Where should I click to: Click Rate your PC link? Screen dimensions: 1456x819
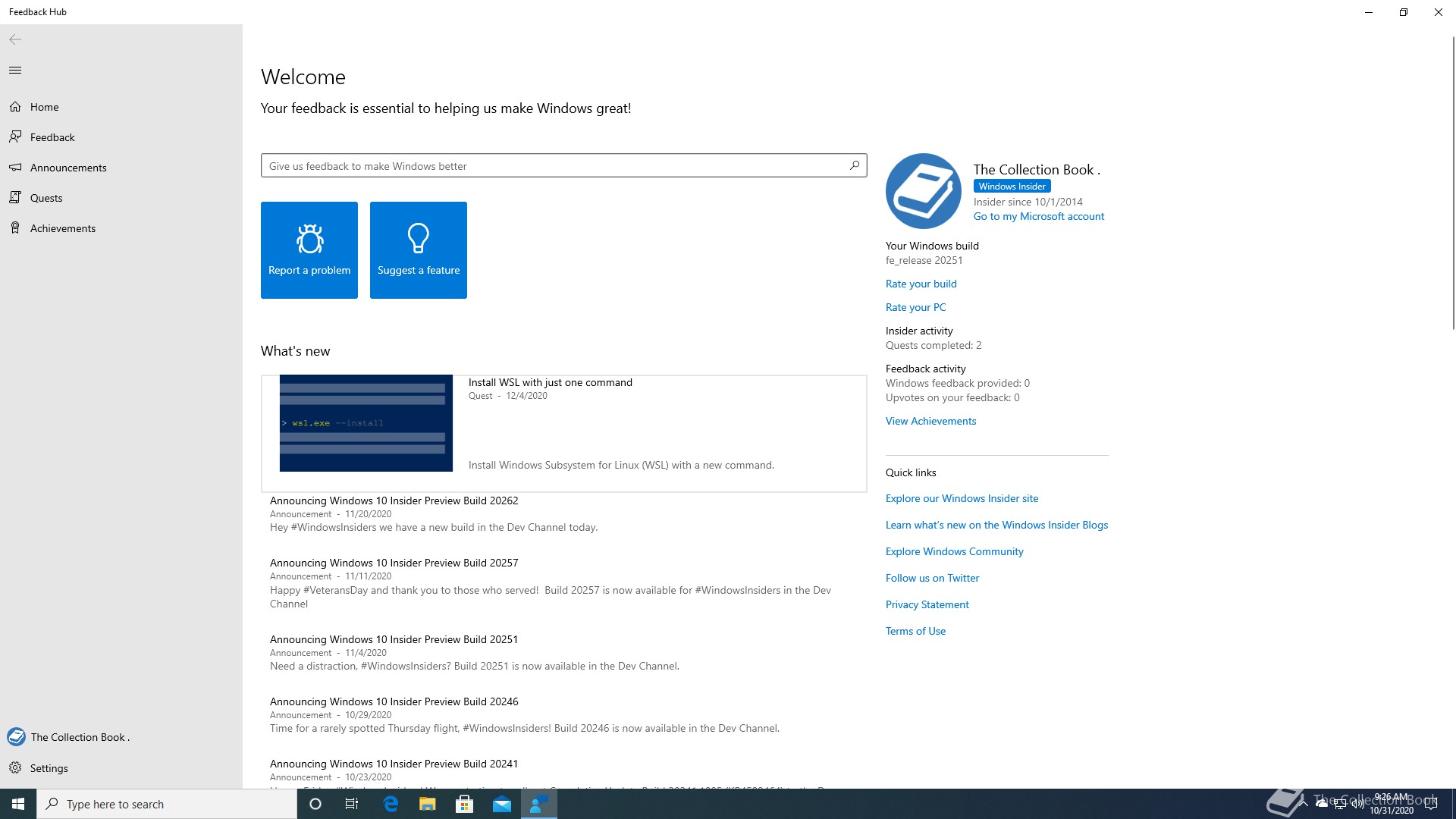916,307
